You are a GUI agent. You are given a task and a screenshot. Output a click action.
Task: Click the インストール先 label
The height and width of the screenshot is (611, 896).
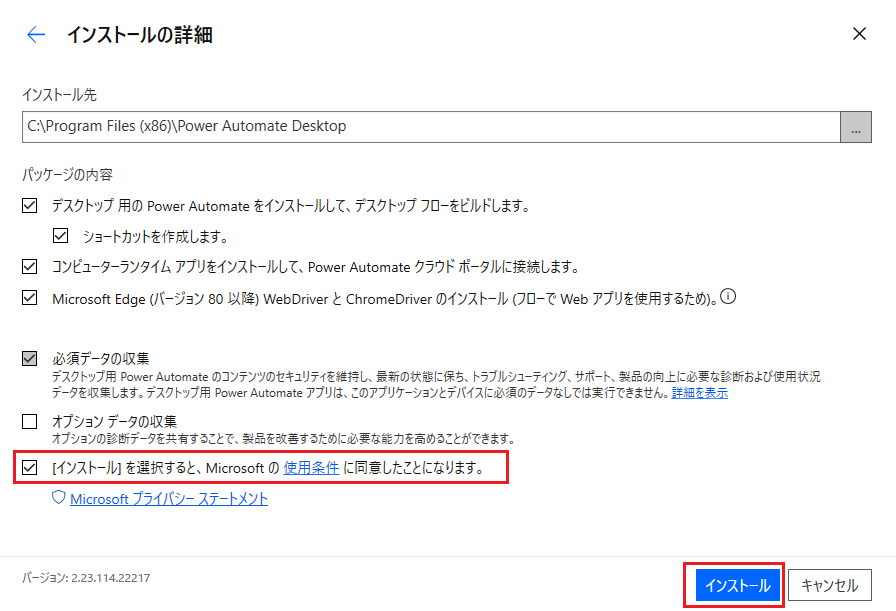(59, 95)
